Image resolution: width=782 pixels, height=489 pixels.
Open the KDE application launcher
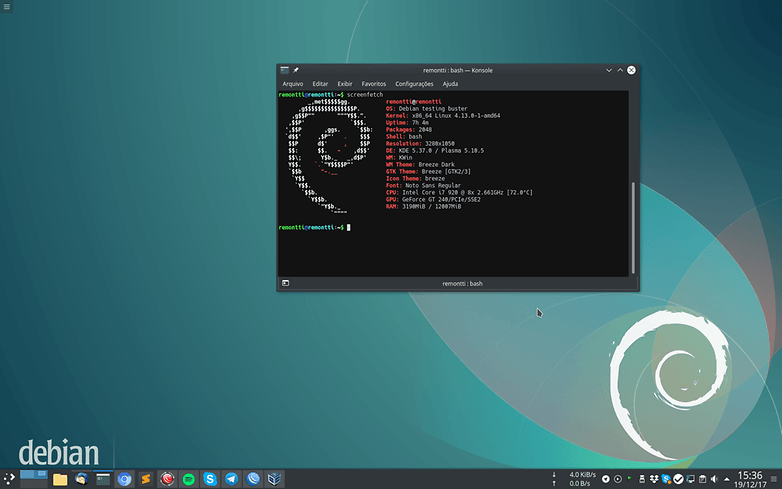tap(9, 479)
